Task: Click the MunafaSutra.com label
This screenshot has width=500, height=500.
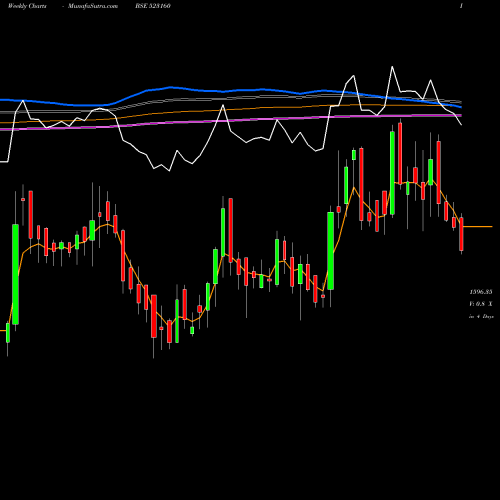Action: tap(93, 6)
